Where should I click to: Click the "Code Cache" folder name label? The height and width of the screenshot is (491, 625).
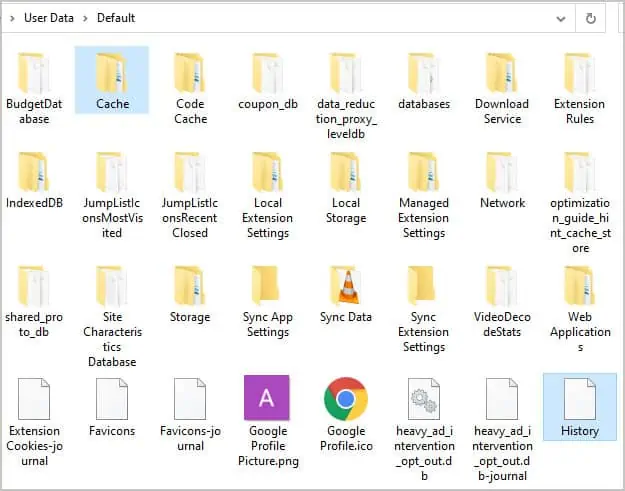point(191,112)
